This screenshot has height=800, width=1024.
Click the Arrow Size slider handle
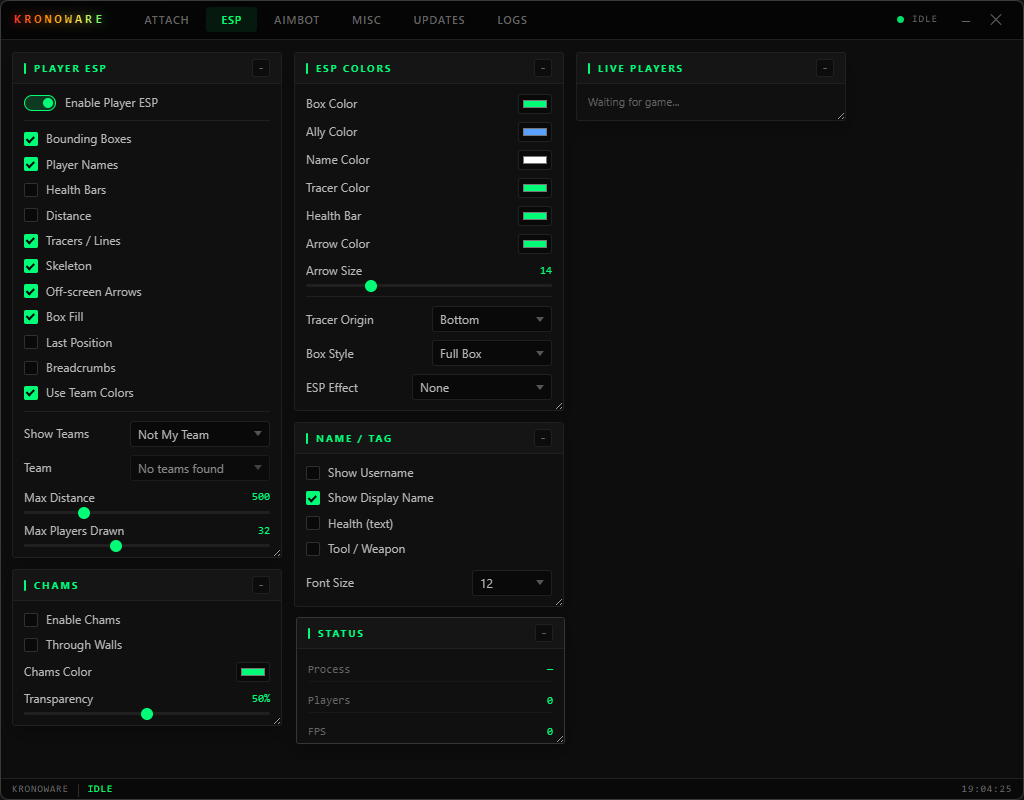[x=371, y=286]
